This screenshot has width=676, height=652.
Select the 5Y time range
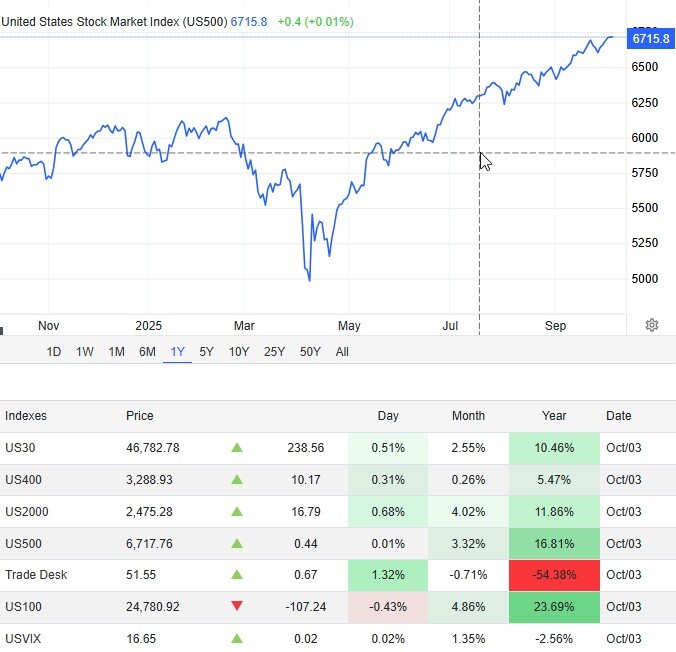point(206,352)
